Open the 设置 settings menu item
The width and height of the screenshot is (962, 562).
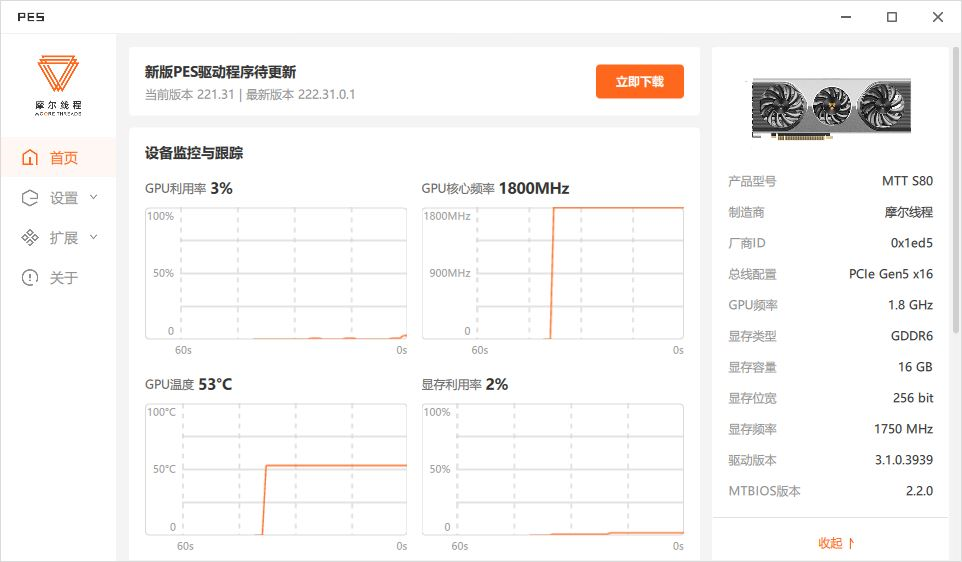tap(58, 198)
